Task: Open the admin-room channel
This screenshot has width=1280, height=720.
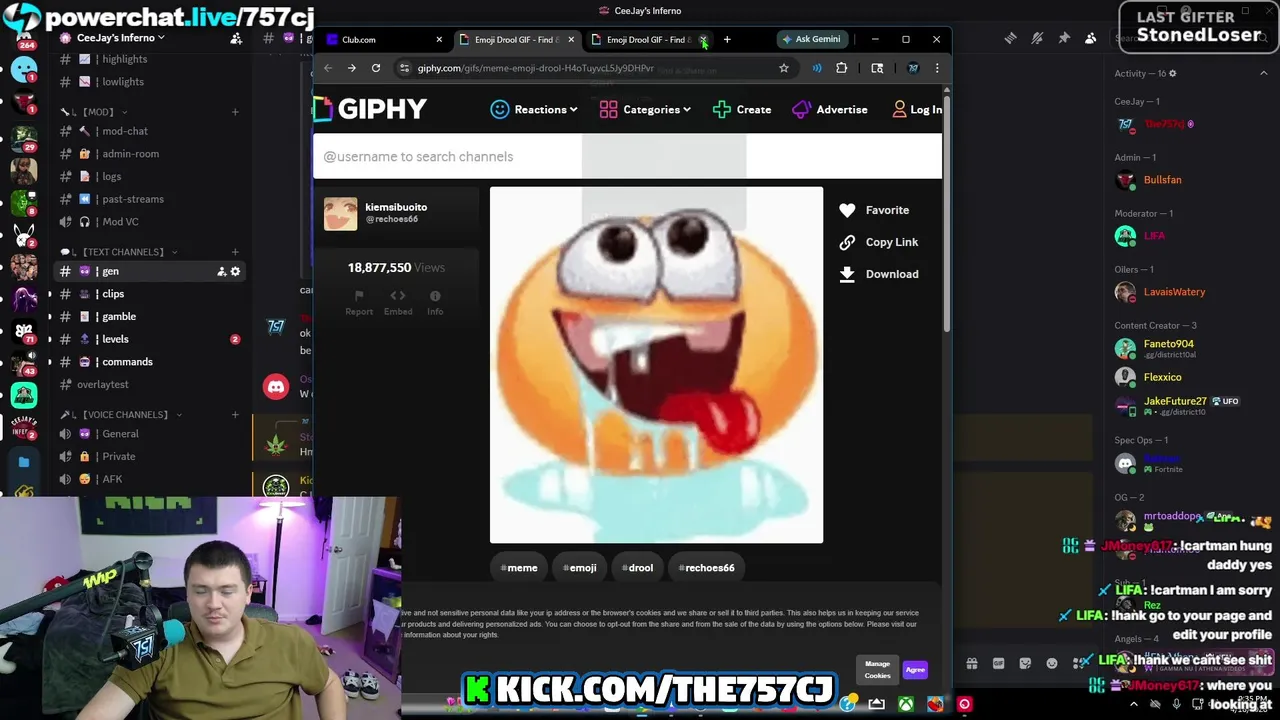Action: click(x=150, y=154)
